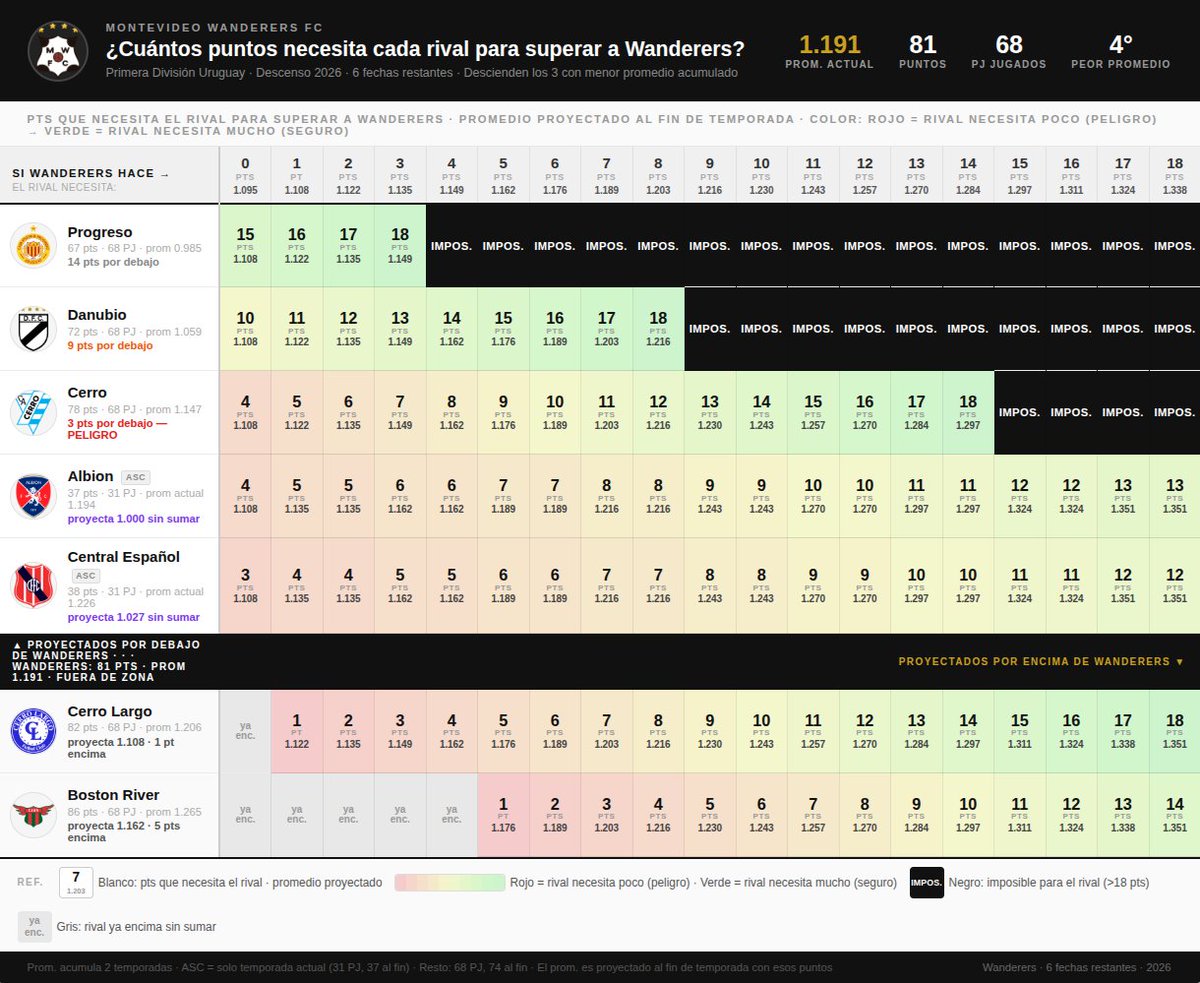Viewport: 1200px width, 983px height.
Task: Click the 'MONTEVIDEO WANDERERS FC' header text
Action: pos(214,27)
